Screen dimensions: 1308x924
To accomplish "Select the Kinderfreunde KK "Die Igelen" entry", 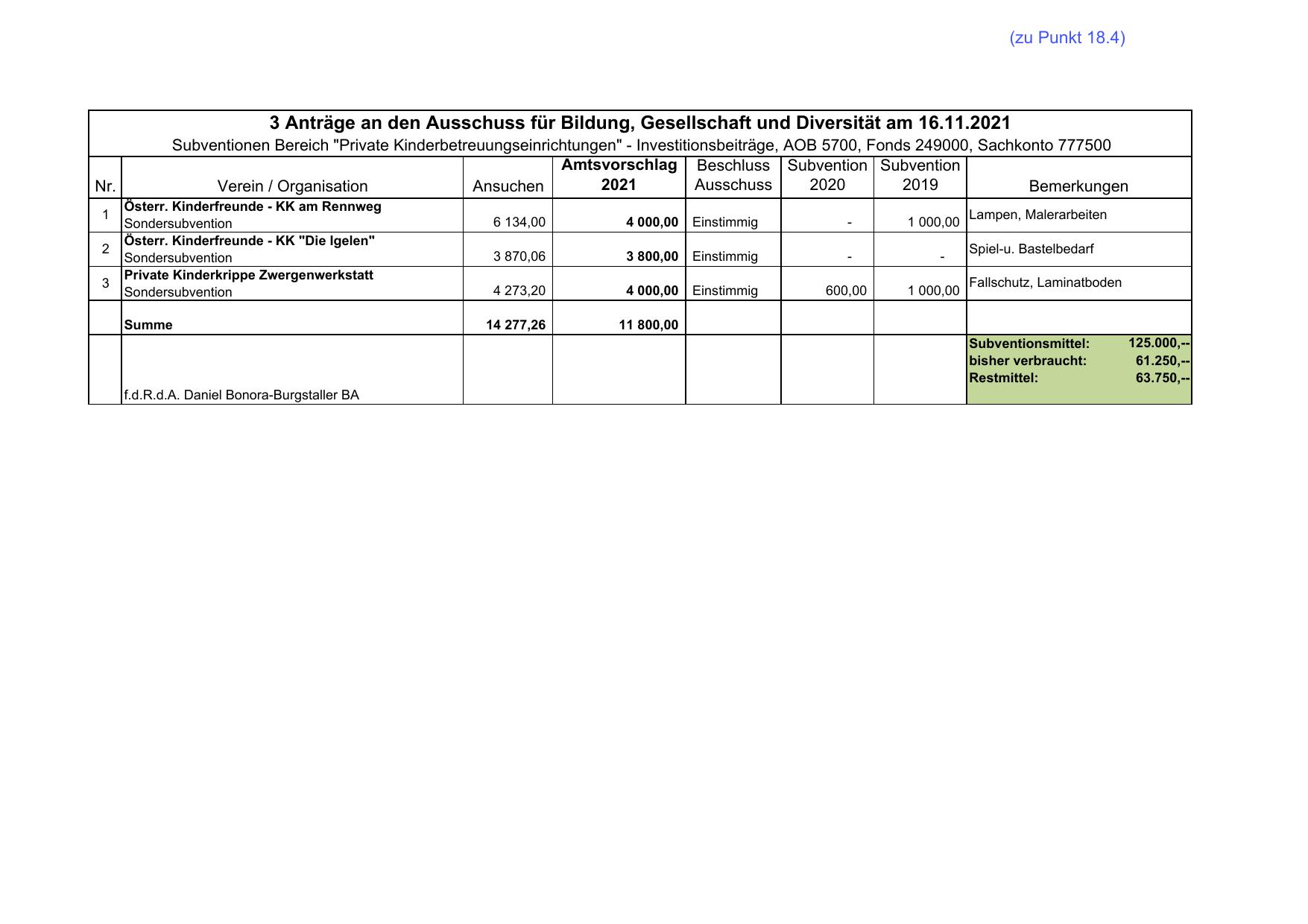I will coord(250,241).
